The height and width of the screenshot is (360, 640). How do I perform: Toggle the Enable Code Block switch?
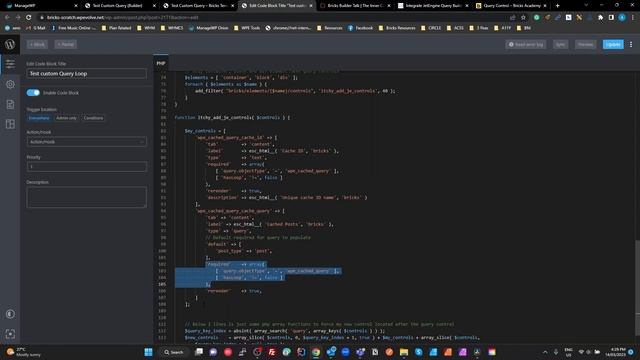33,93
